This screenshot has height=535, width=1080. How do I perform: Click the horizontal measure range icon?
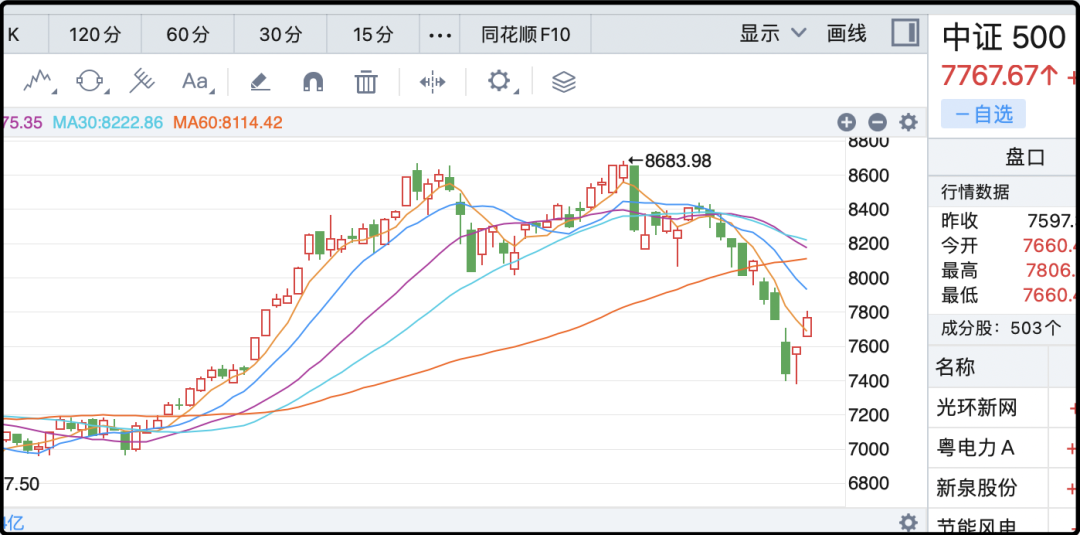432,81
